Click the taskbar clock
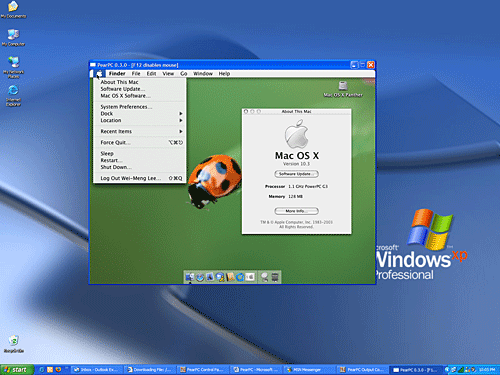Image resolution: width=500 pixels, height=375 pixels. pos(487,370)
